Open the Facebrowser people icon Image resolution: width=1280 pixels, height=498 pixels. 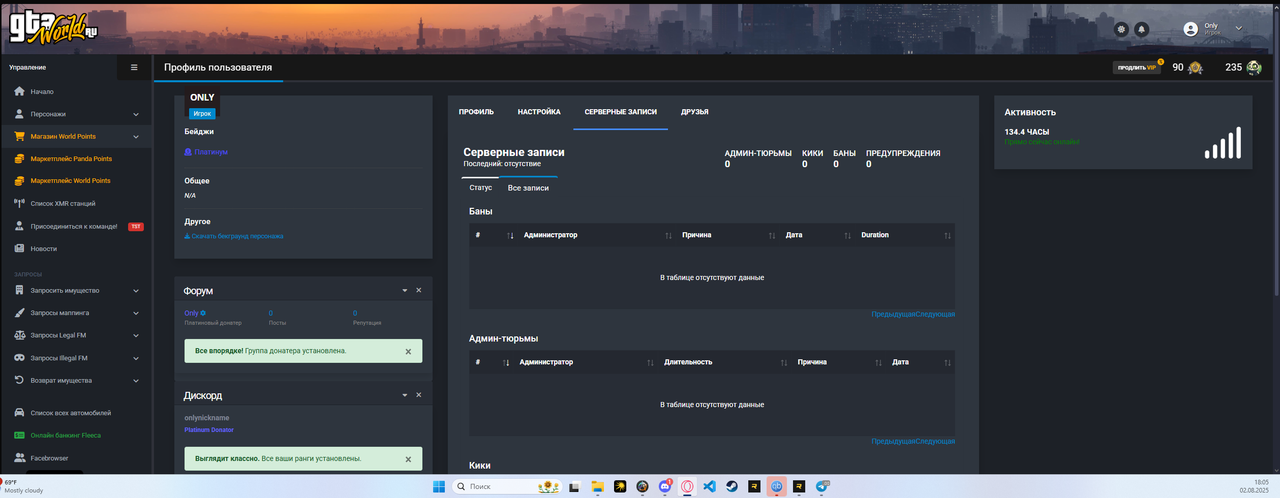pyautogui.click(x=19, y=458)
